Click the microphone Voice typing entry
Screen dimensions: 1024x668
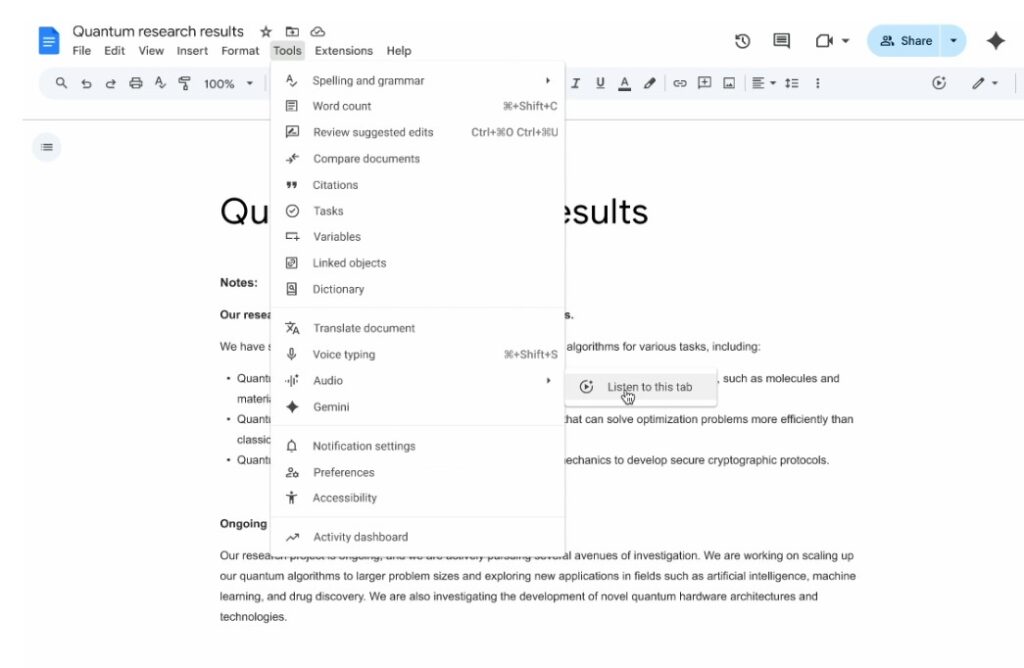point(418,354)
